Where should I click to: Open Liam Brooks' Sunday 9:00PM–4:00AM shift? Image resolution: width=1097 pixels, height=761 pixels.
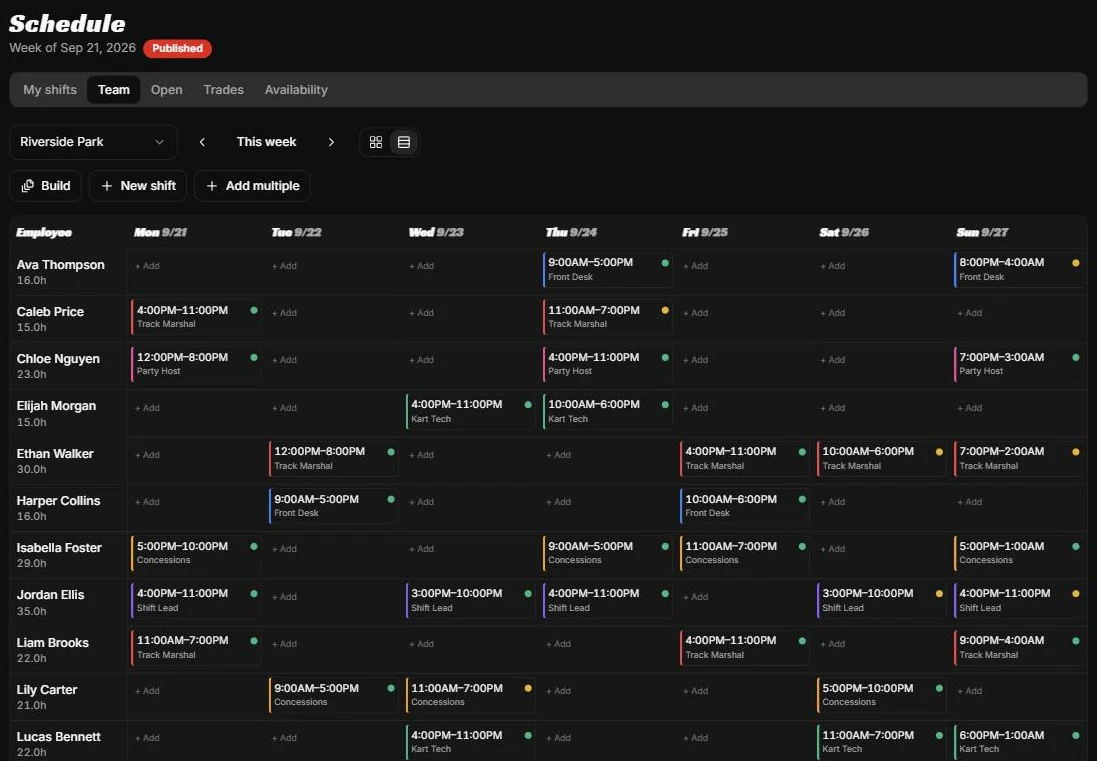1019,647
